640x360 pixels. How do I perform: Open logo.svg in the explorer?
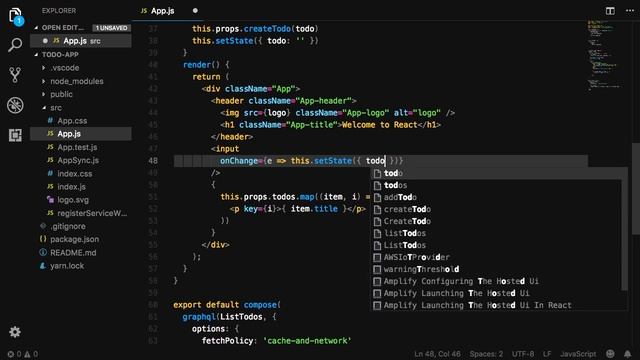click(x=81, y=200)
